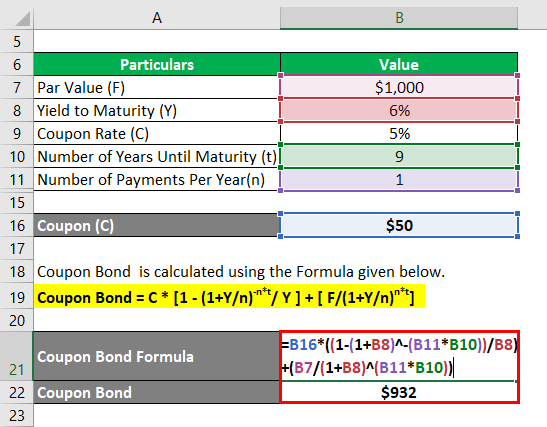Viewport: 547px width, 427px height.
Task: Select row 8 header
Action: tap(17, 110)
